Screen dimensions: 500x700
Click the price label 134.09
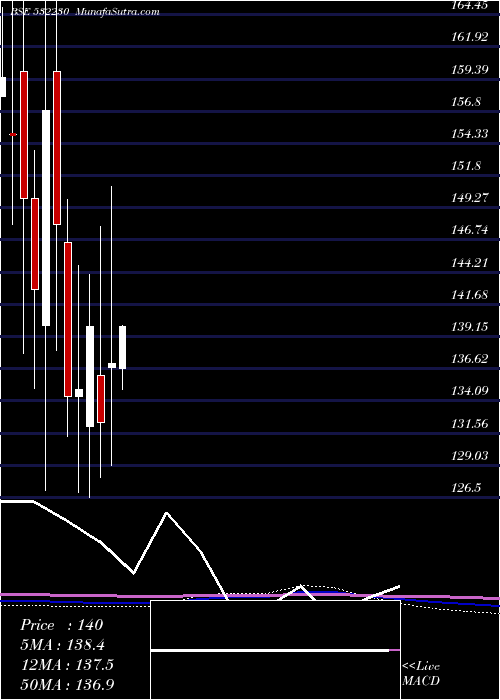pyautogui.click(x=470, y=391)
